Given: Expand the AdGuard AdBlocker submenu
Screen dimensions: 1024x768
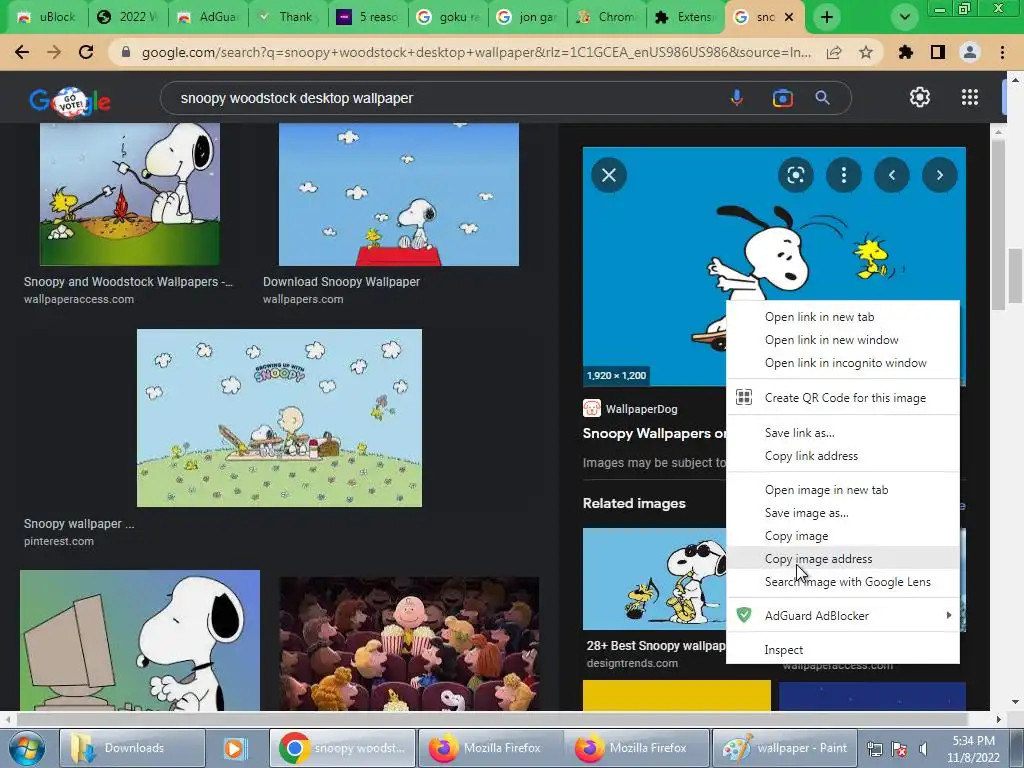Looking at the screenshot, I should coord(843,616).
